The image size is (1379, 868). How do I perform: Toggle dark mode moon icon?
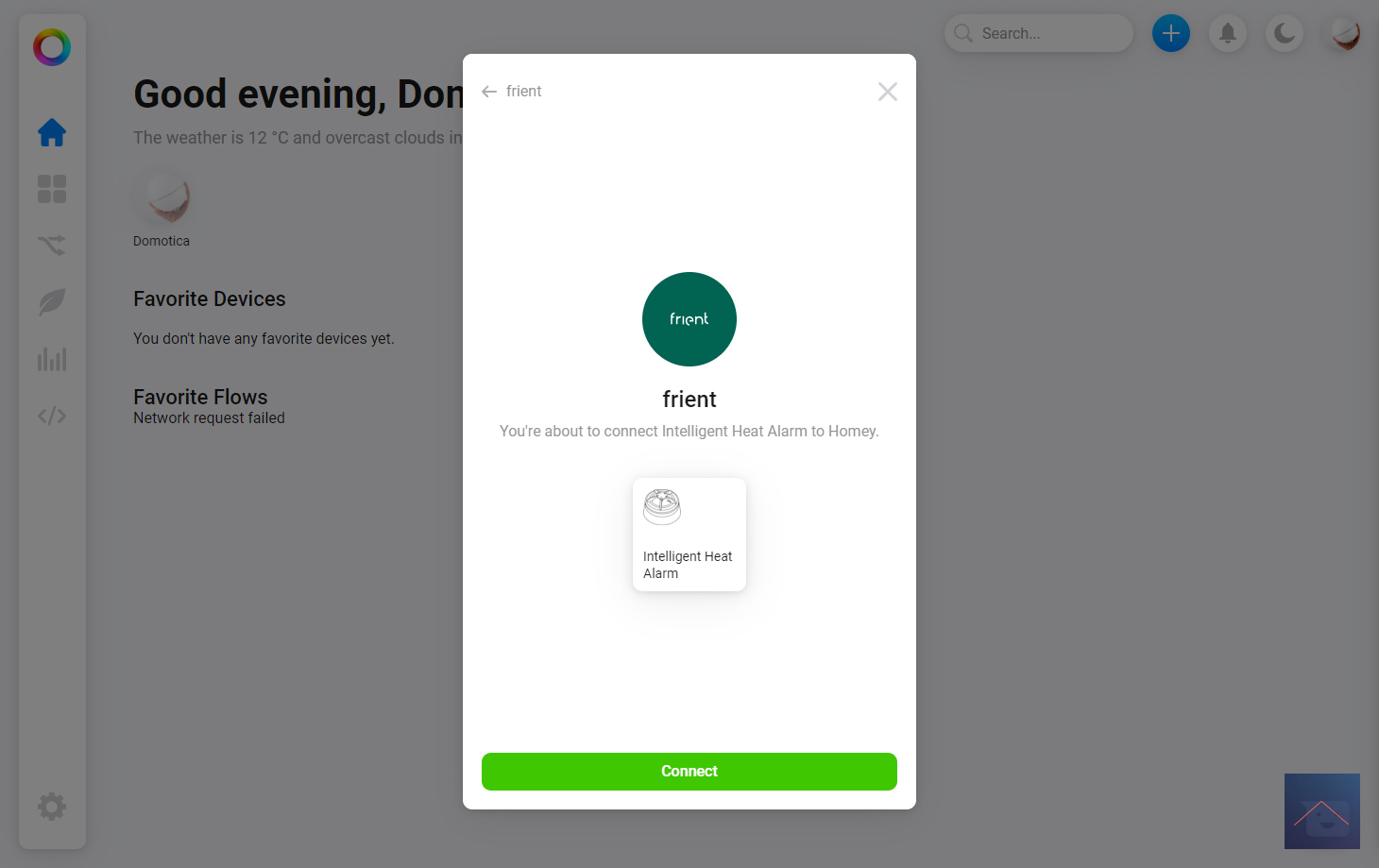(1285, 33)
